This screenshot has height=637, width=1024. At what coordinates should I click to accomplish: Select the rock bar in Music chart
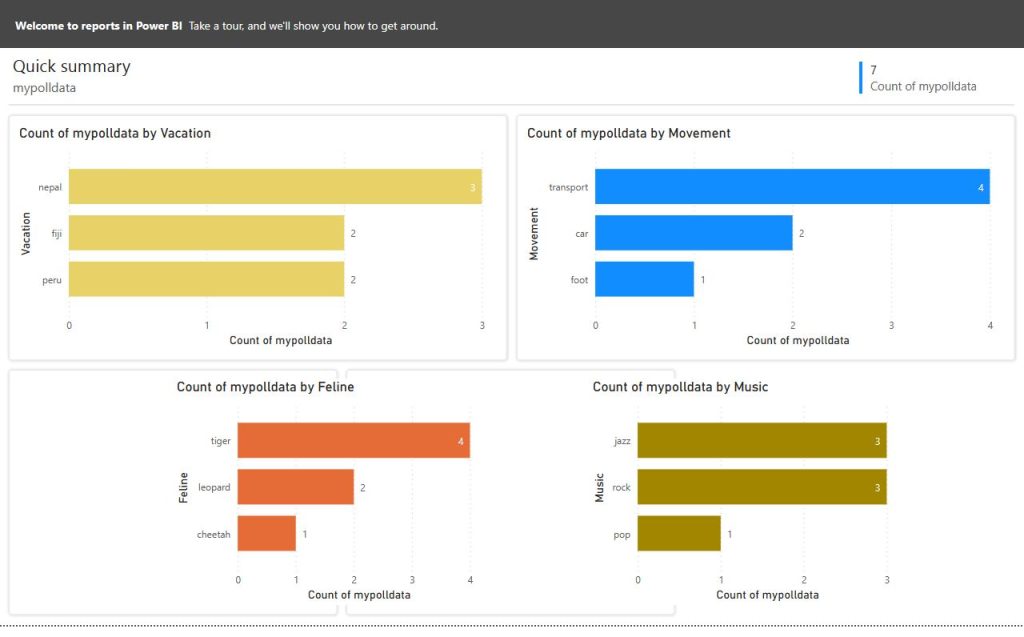pyautogui.click(x=762, y=487)
